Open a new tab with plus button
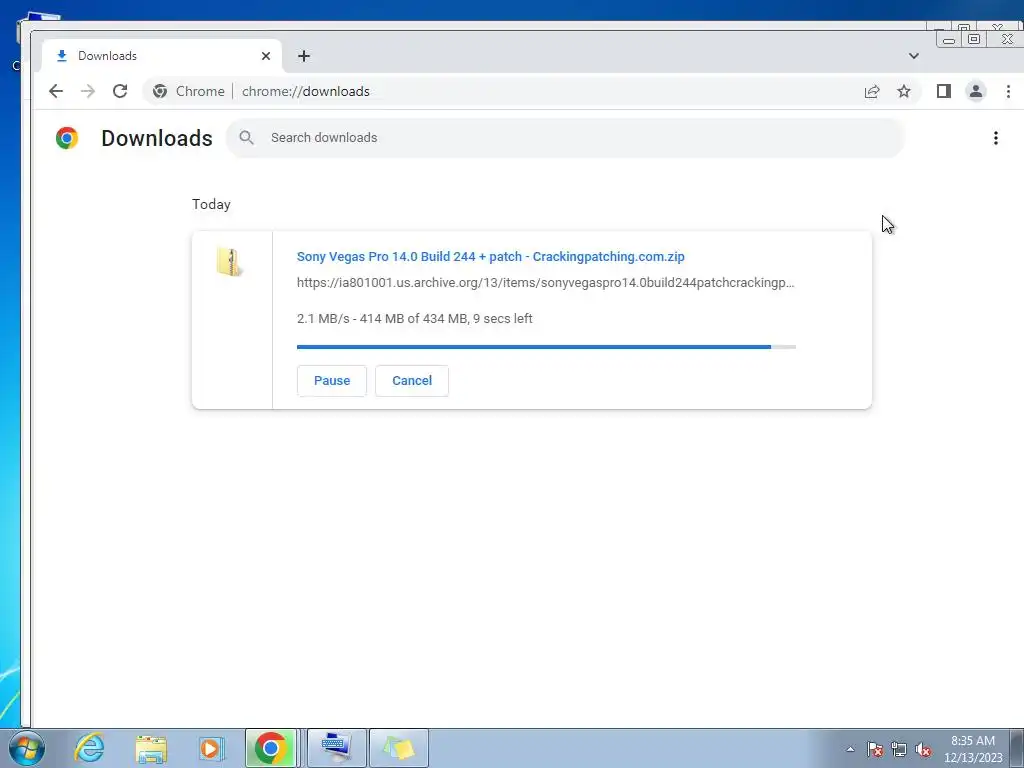The image size is (1024, 768). coord(304,56)
